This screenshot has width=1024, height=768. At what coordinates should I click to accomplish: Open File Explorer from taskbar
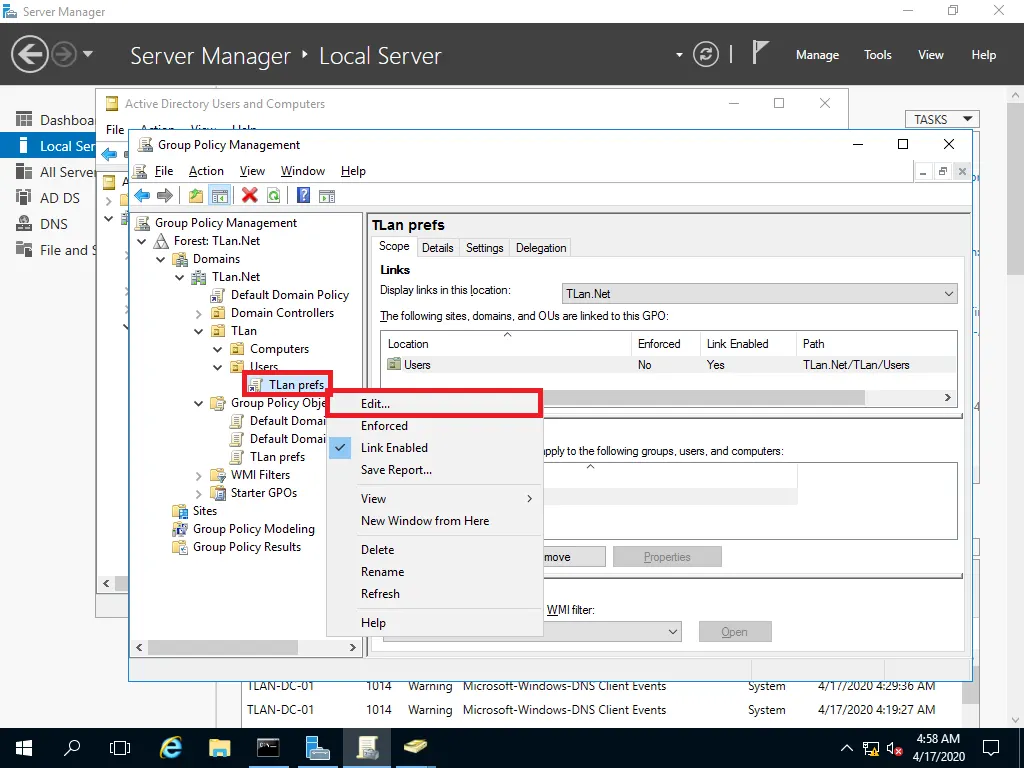coord(220,748)
